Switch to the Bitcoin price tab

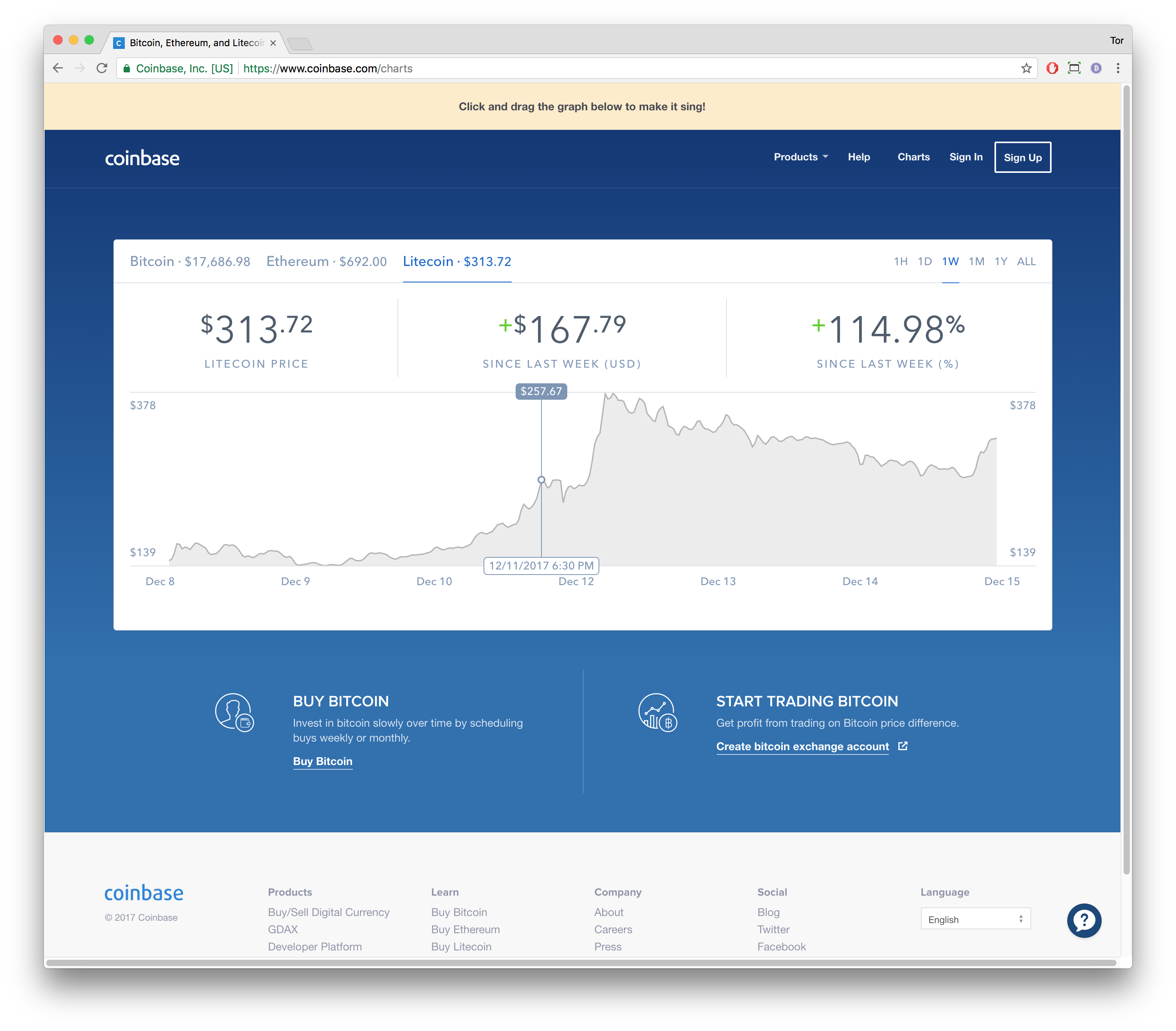[x=191, y=261]
